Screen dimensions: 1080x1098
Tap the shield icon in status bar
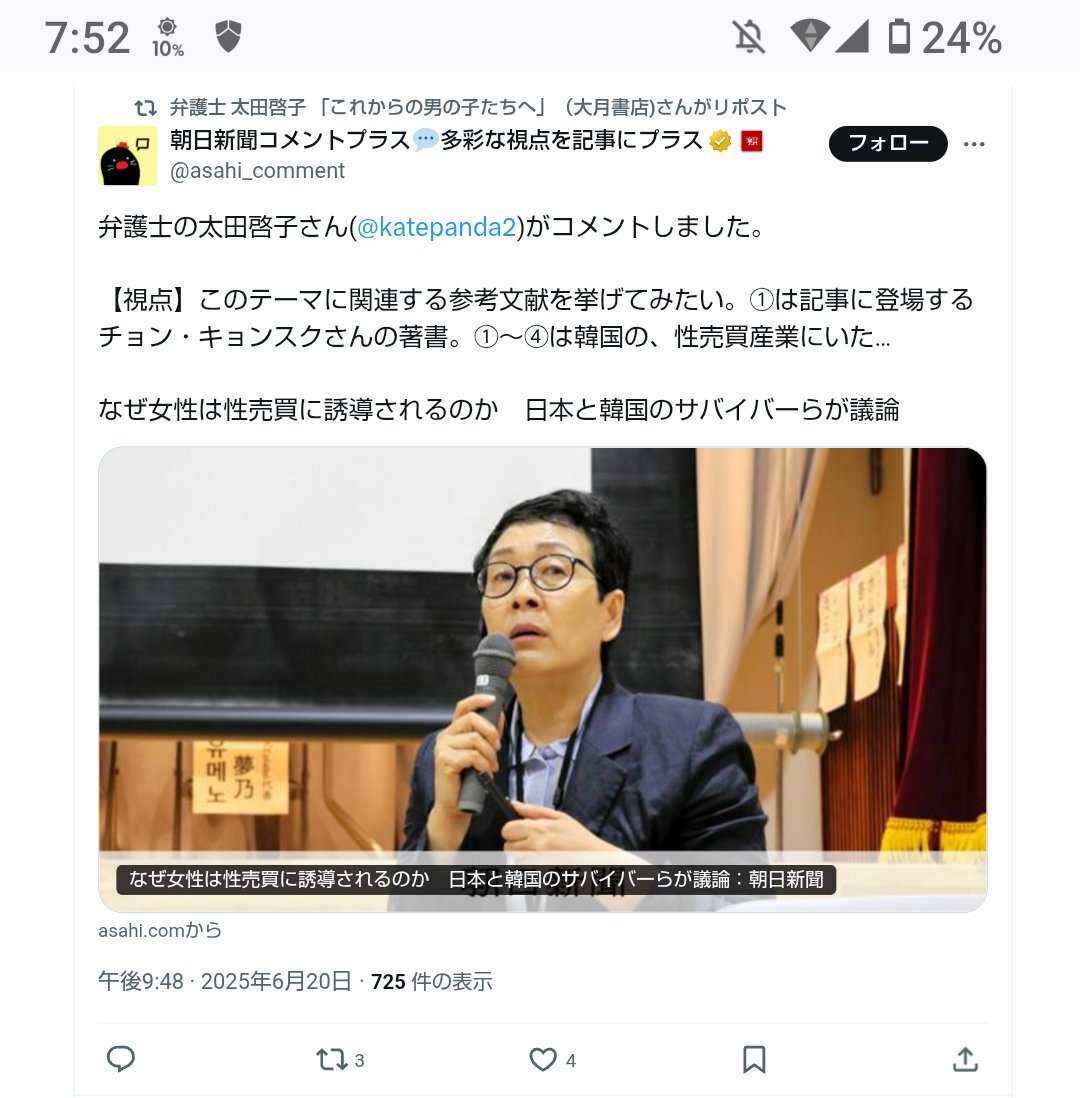228,36
